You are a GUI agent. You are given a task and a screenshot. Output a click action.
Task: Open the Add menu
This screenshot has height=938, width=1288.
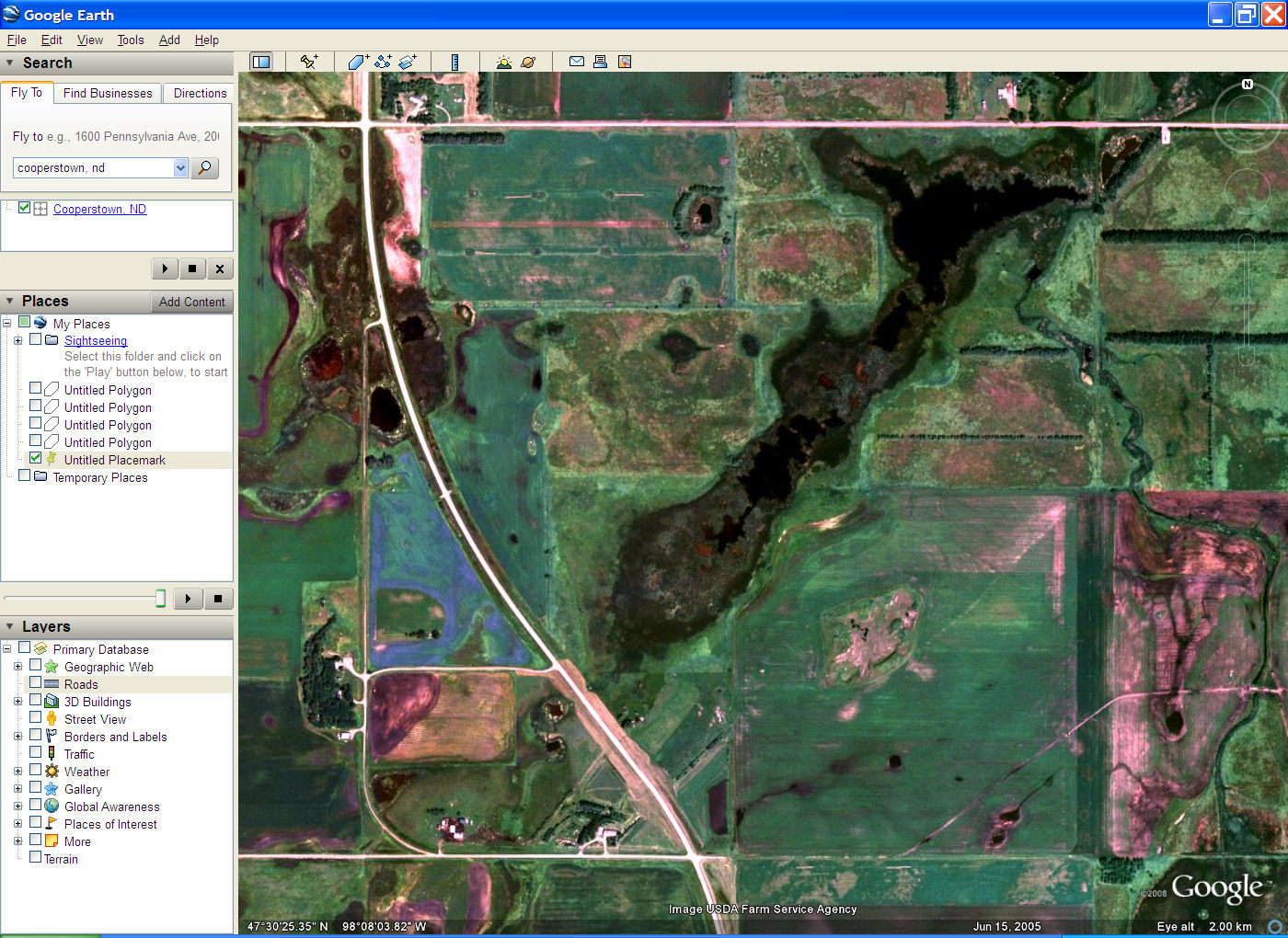point(169,40)
